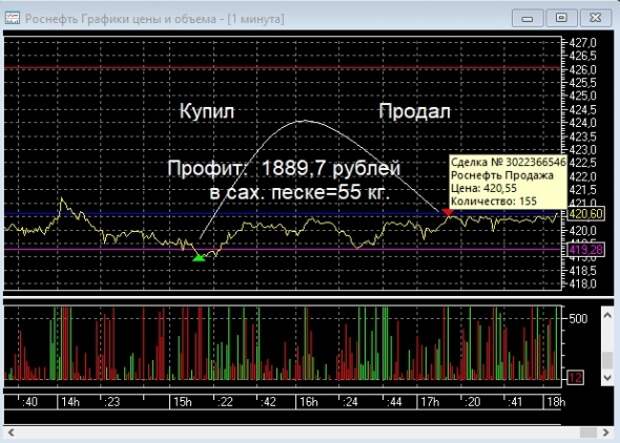This screenshot has height=443, width=620.
Task: Click the volume value 12 label
Action: tap(575, 378)
